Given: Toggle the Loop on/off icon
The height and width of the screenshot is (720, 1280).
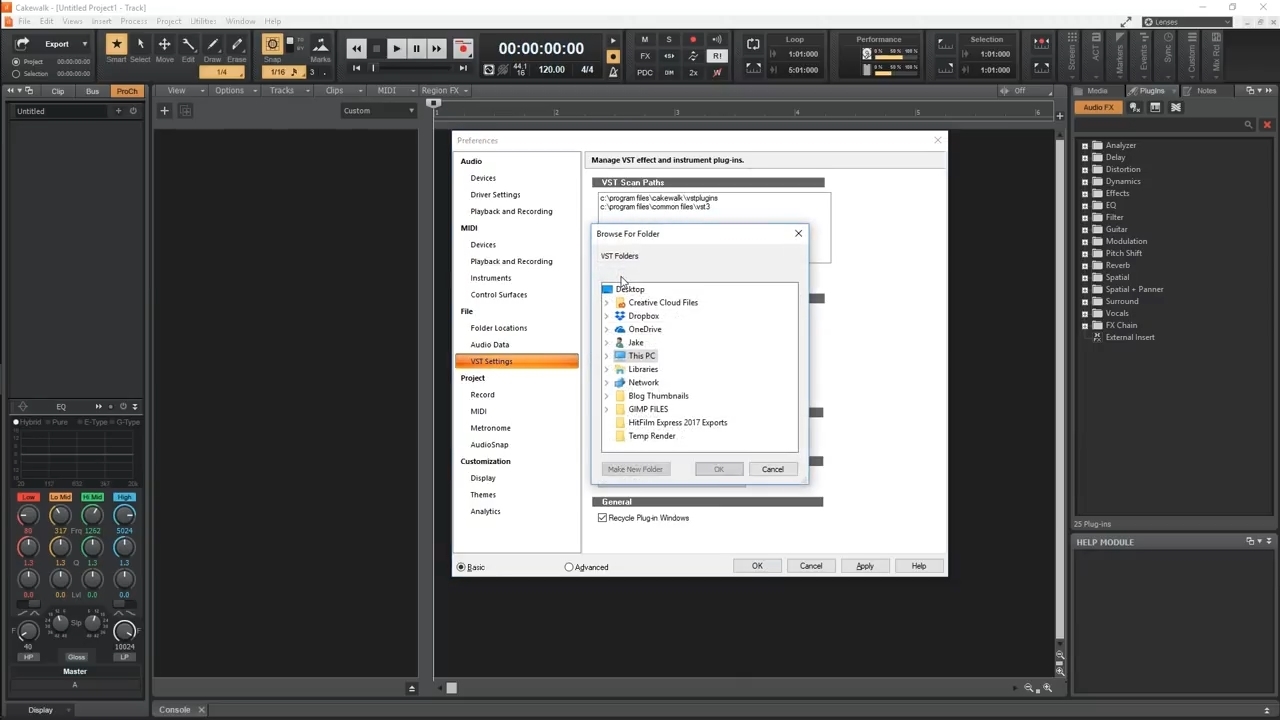Looking at the screenshot, I should pos(753,45).
